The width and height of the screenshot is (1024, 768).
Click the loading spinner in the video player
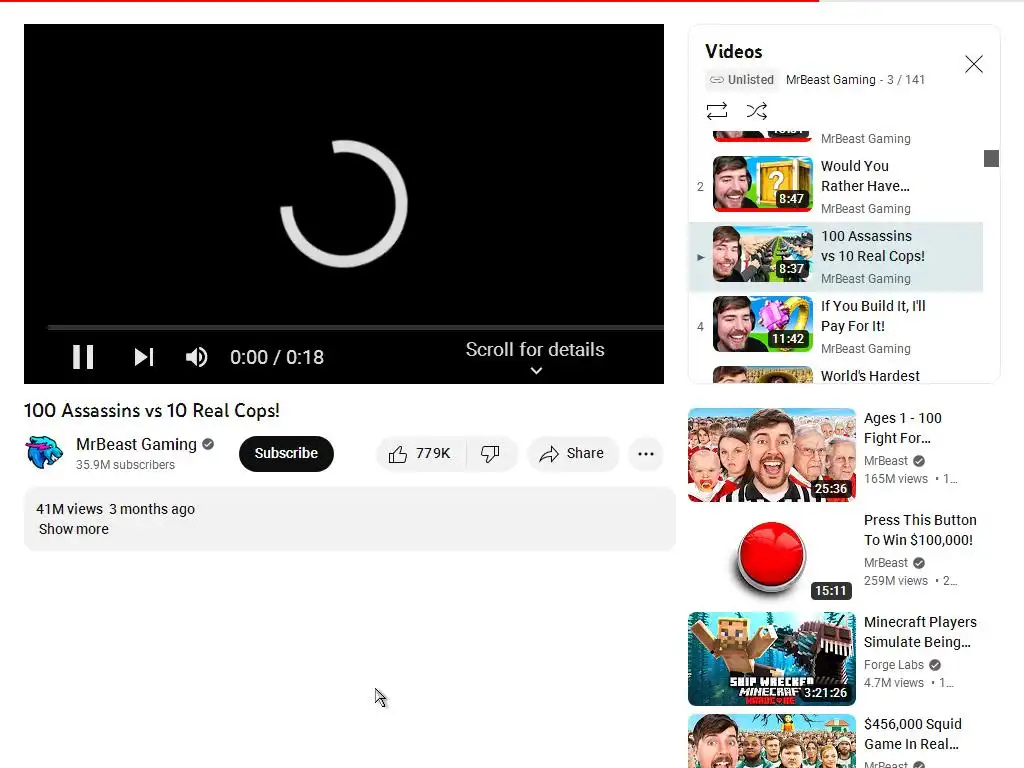point(344,204)
